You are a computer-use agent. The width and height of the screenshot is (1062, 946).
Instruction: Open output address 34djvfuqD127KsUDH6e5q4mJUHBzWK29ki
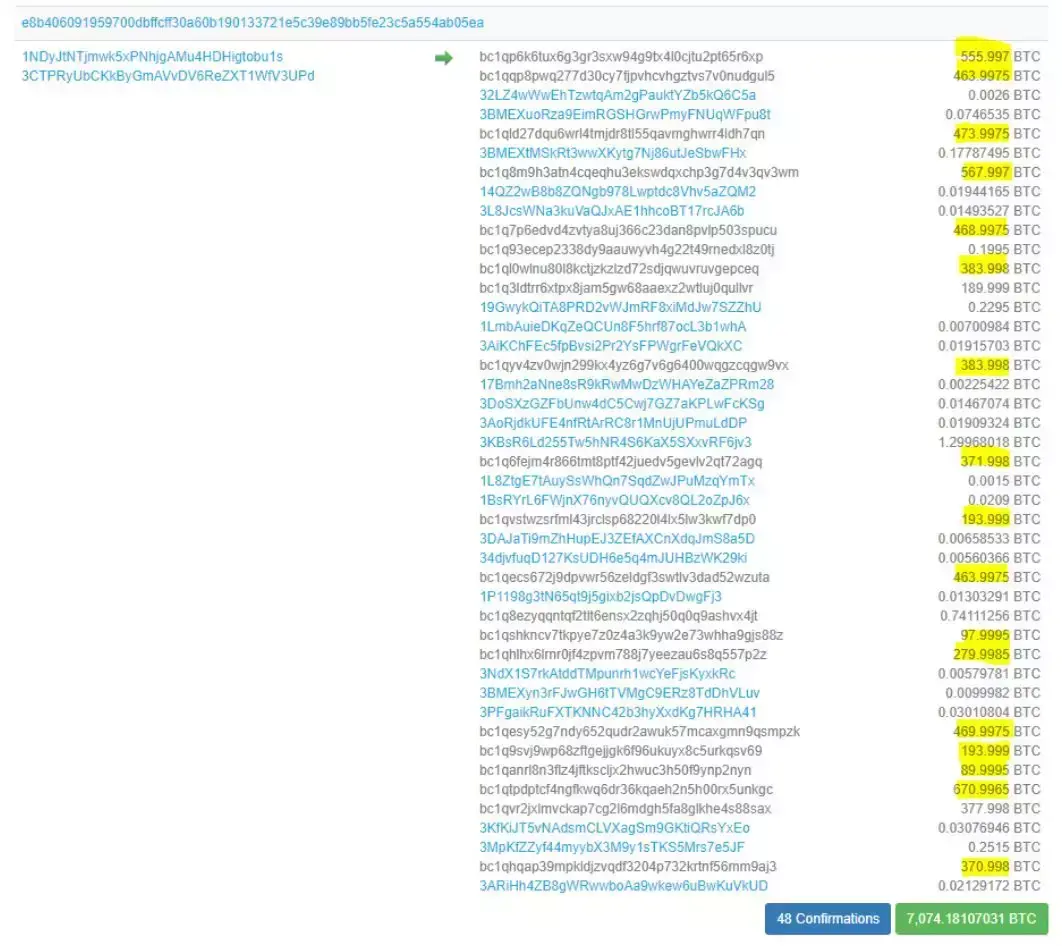pyautogui.click(x=613, y=557)
